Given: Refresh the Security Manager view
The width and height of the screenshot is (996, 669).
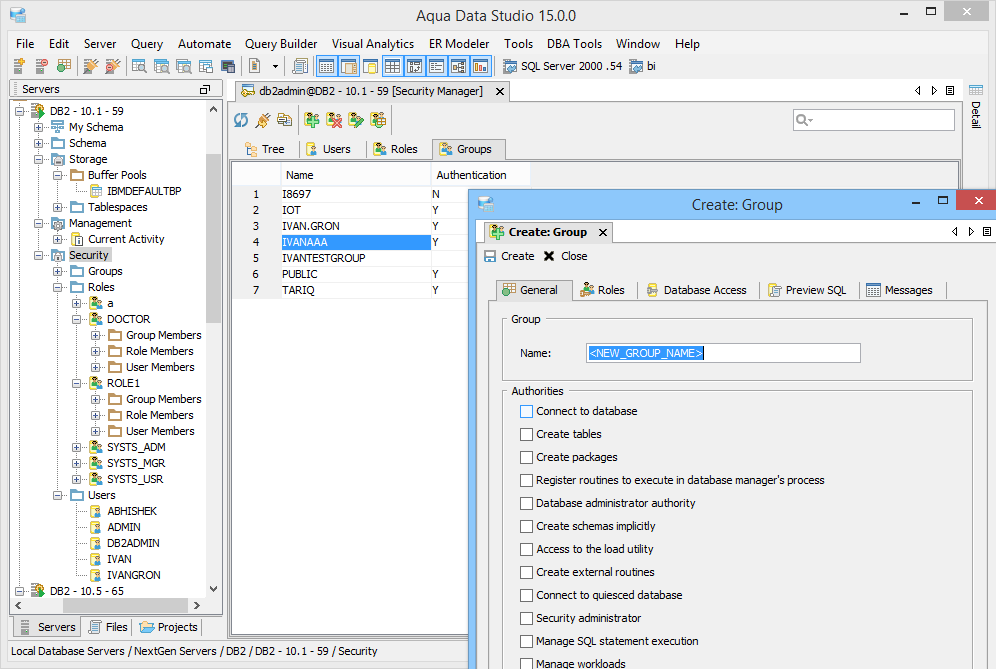Looking at the screenshot, I should (241, 119).
